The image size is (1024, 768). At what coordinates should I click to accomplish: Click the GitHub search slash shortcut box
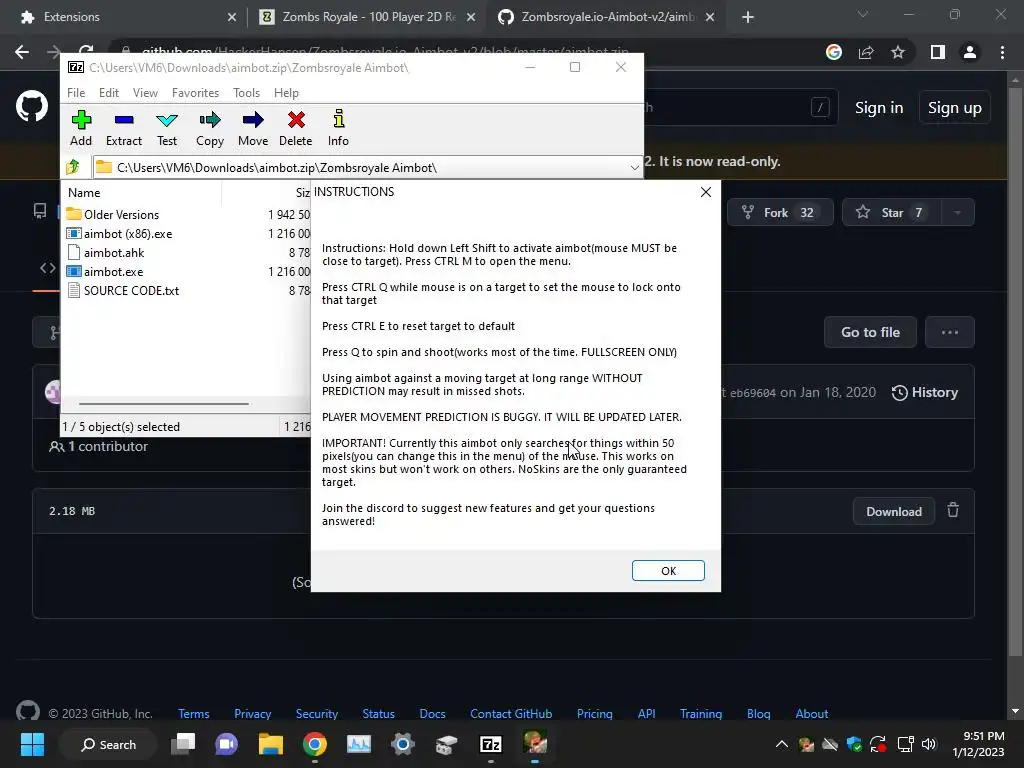(820, 107)
